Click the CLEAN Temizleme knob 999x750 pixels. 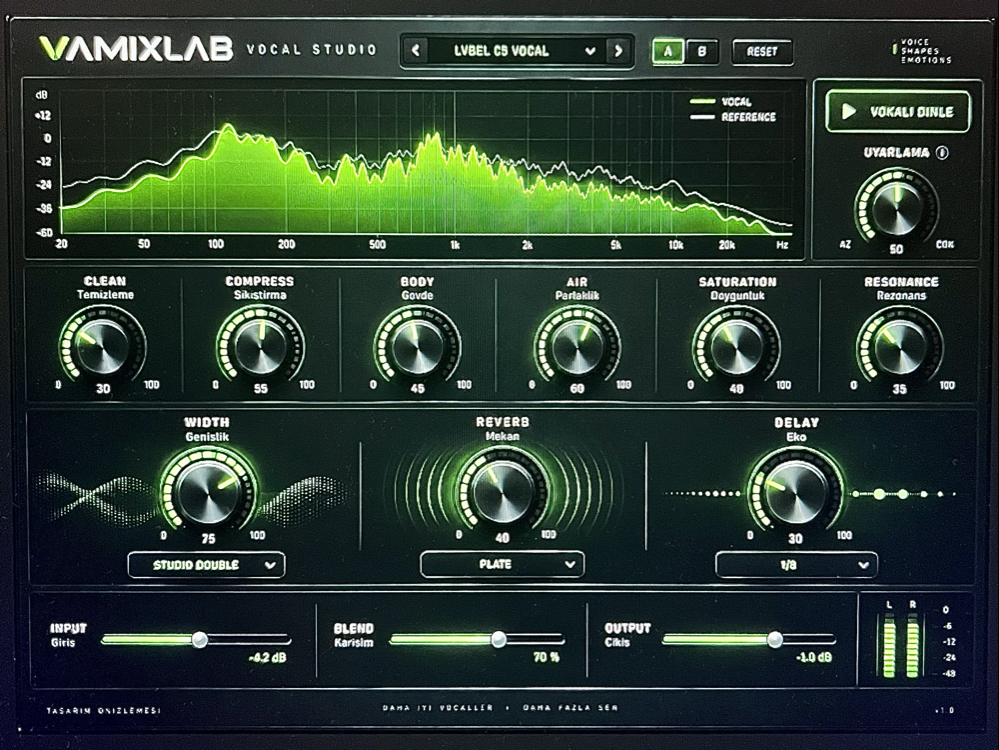pyautogui.click(x=103, y=346)
